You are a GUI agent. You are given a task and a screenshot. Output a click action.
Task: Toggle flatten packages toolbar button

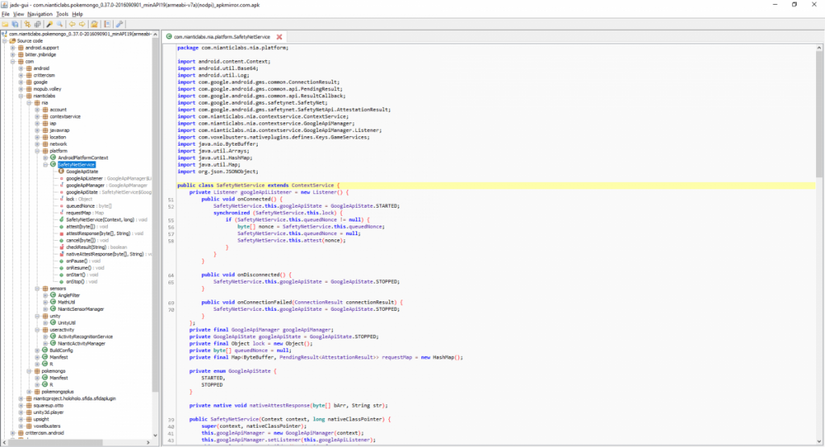click(27, 24)
